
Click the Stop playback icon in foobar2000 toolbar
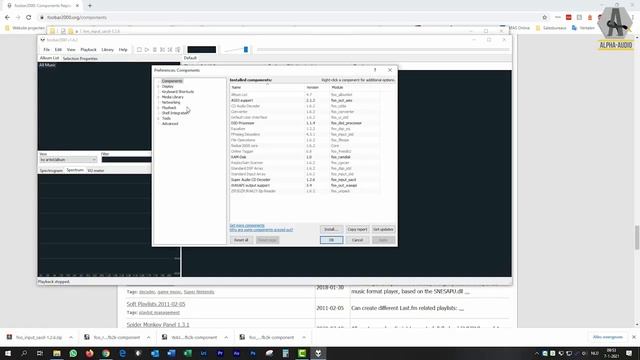139,50
